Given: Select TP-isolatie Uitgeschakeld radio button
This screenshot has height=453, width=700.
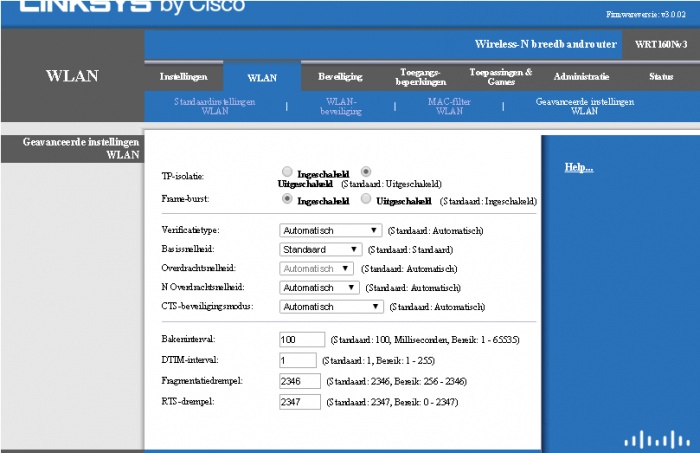Looking at the screenshot, I should pyautogui.click(x=366, y=171).
